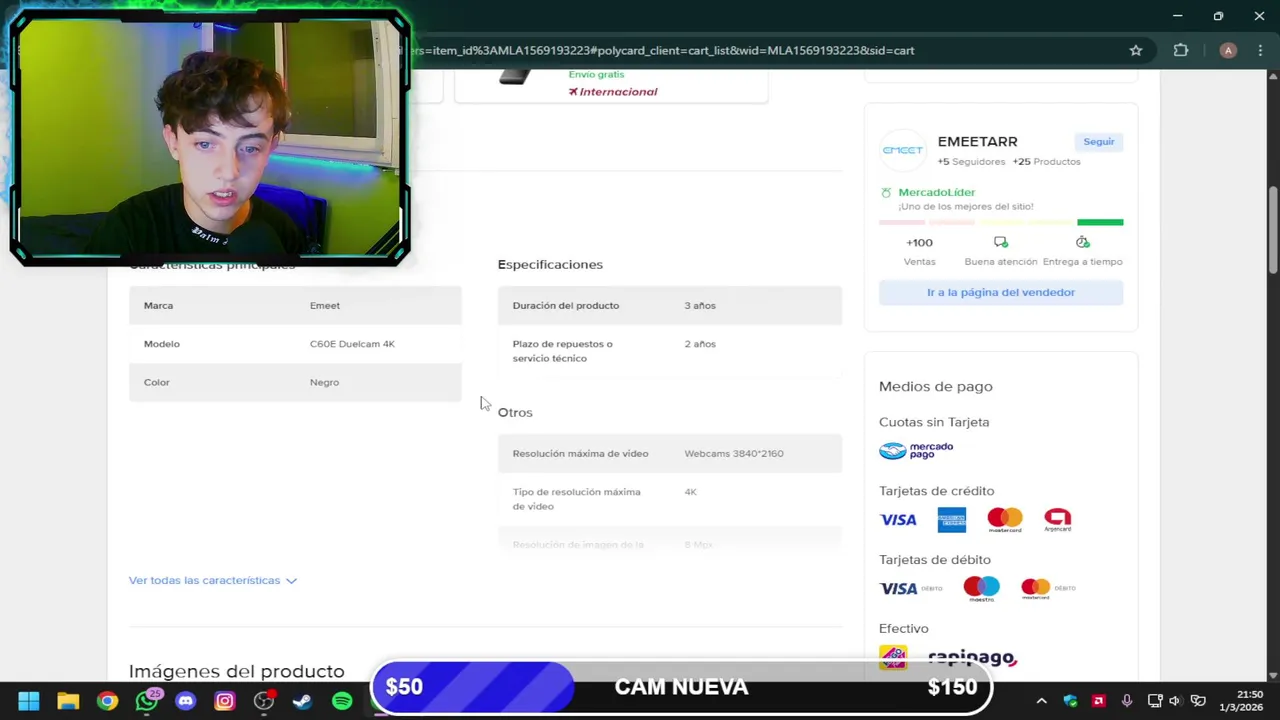Open Discord from the taskbar
Viewport: 1280px width, 720px height.
[x=185, y=701]
